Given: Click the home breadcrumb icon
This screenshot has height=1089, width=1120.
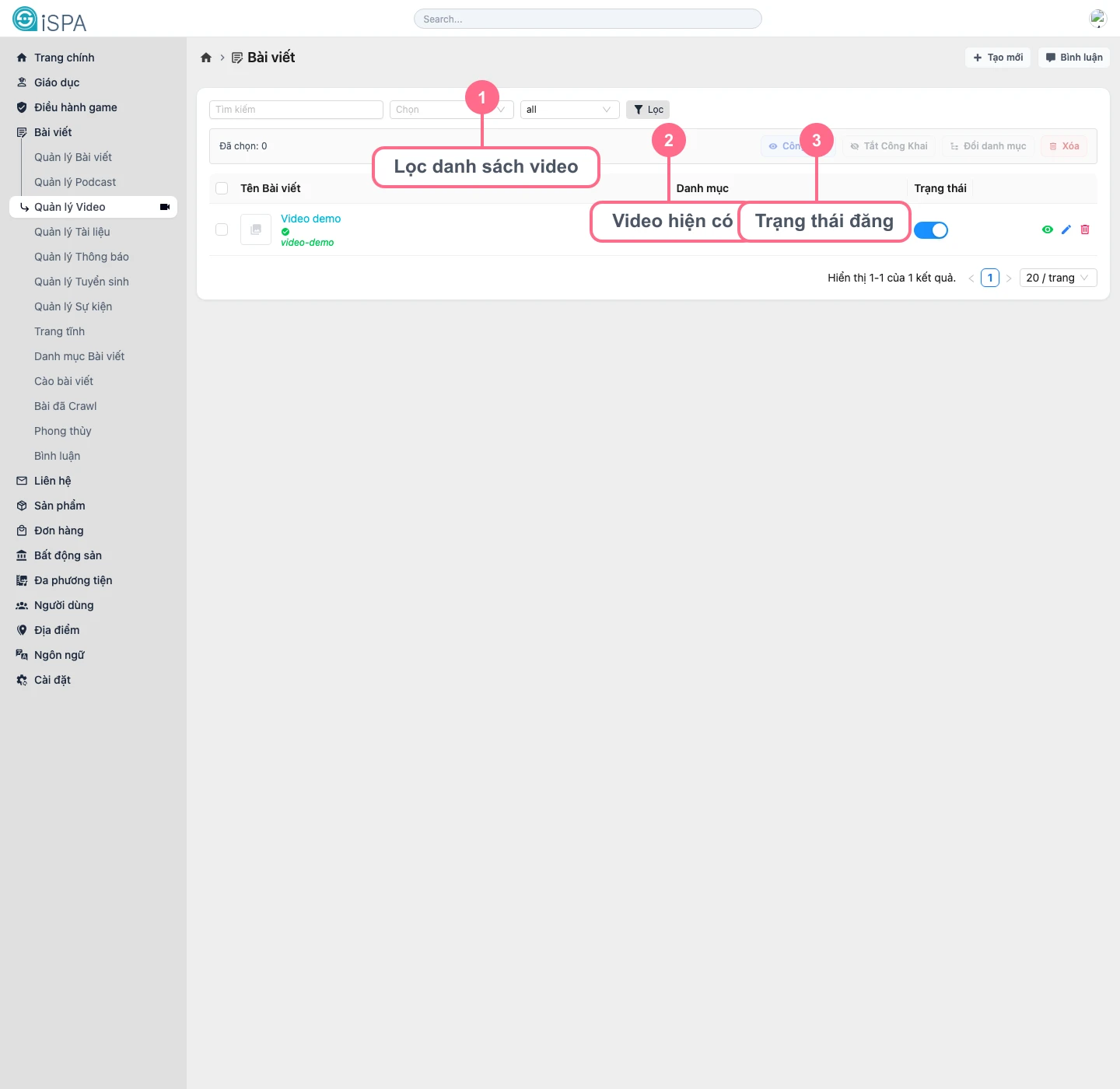Looking at the screenshot, I should click(x=206, y=57).
